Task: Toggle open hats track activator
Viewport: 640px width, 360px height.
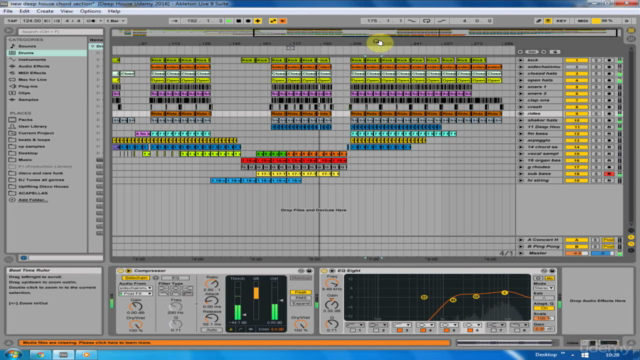Action: [x=576, y=80]
